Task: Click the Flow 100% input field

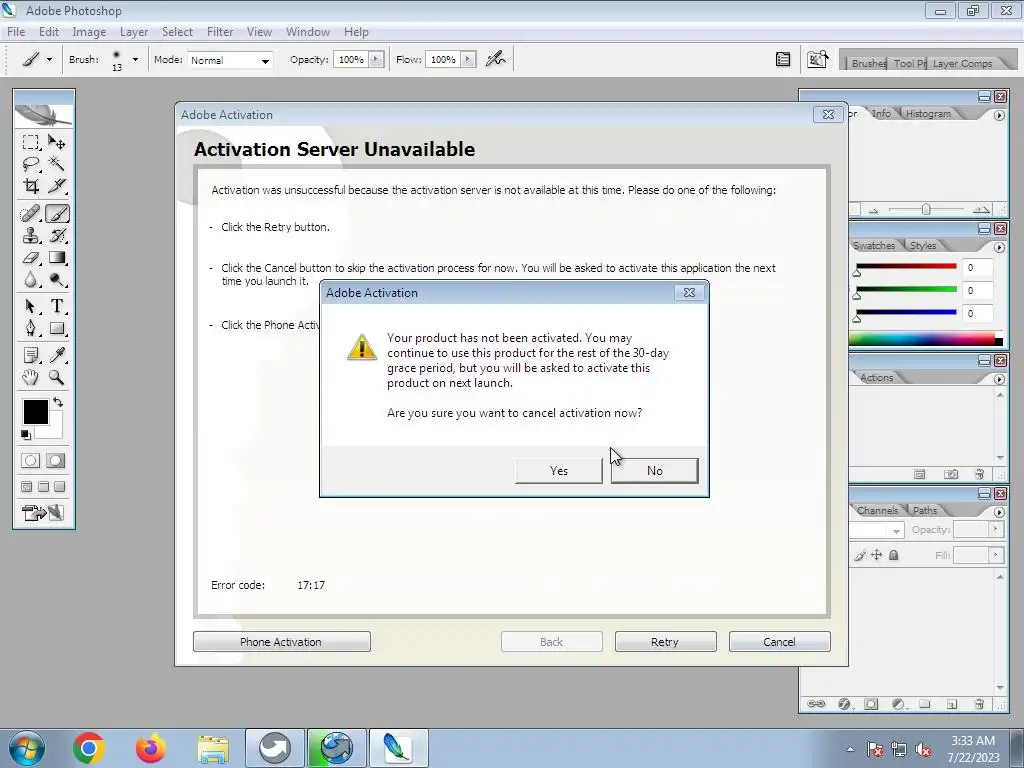Action: pyautogui.click(x=443, y=59)
